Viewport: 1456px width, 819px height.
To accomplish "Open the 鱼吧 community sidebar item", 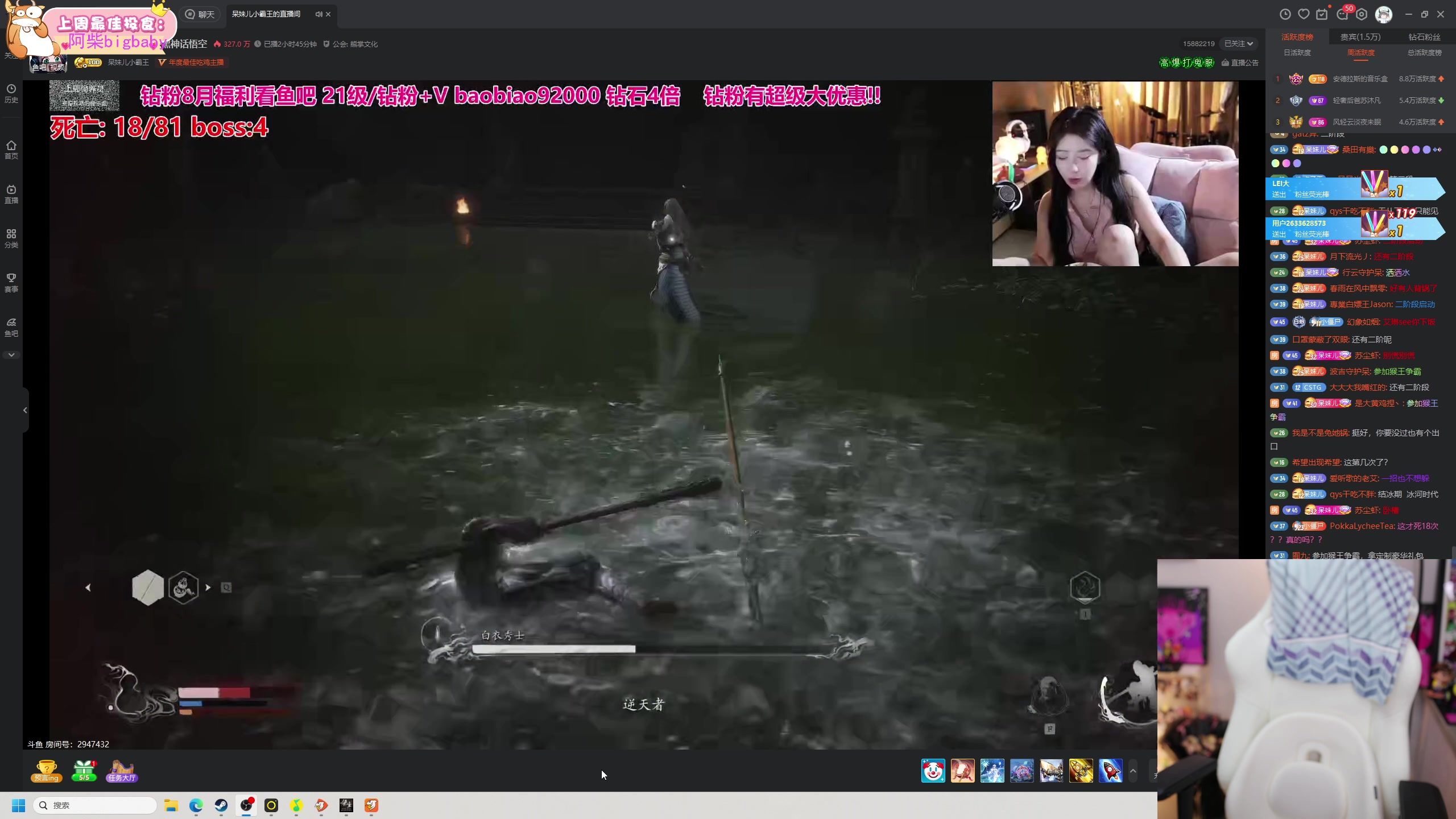I will coord(11,327).
